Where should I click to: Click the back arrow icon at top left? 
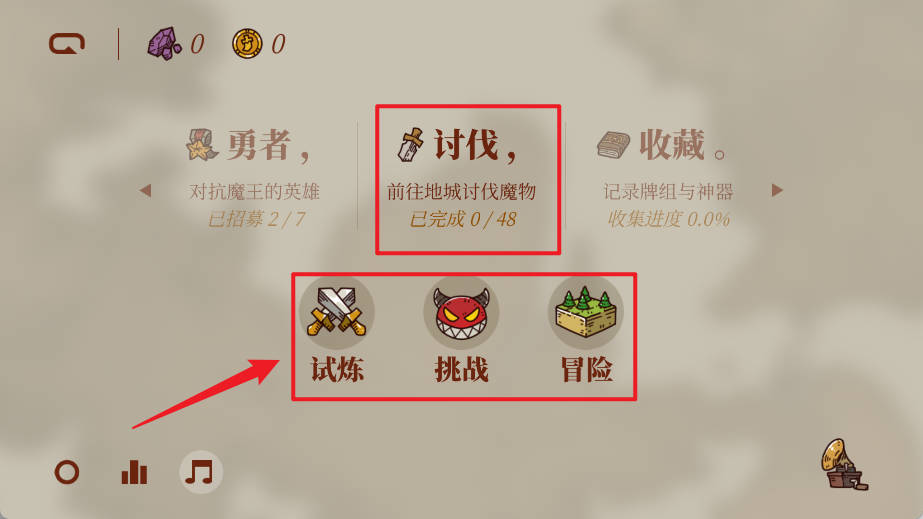pyautogui.click(x=67, y=44)
